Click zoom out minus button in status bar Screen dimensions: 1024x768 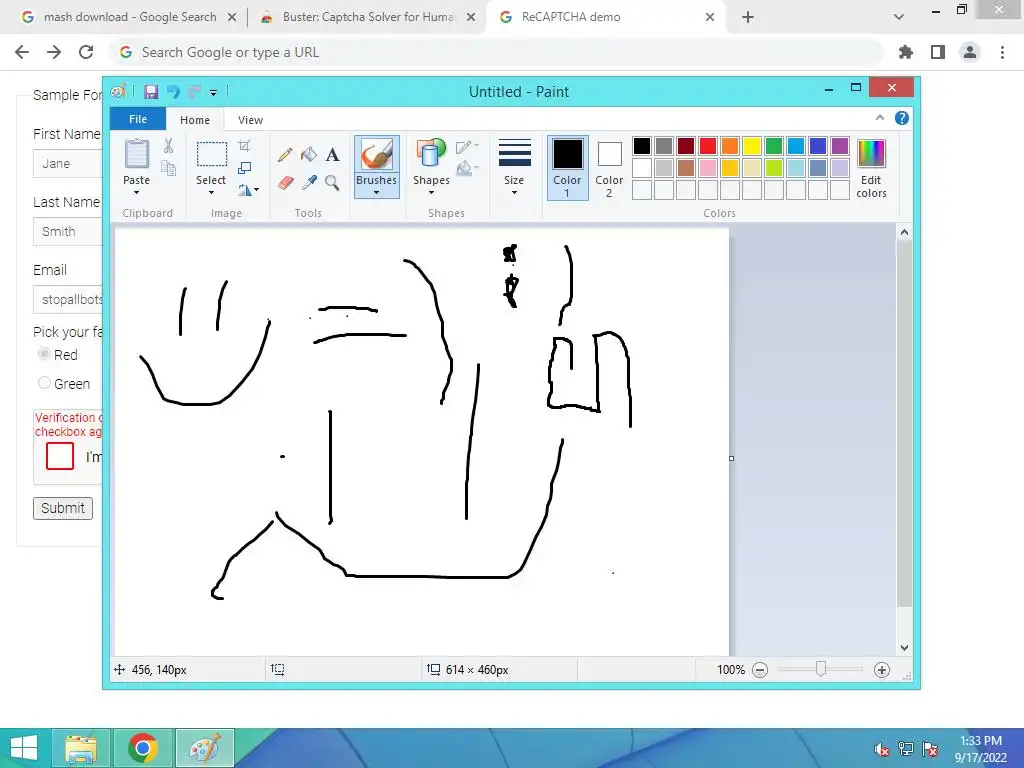pos(760,670)
